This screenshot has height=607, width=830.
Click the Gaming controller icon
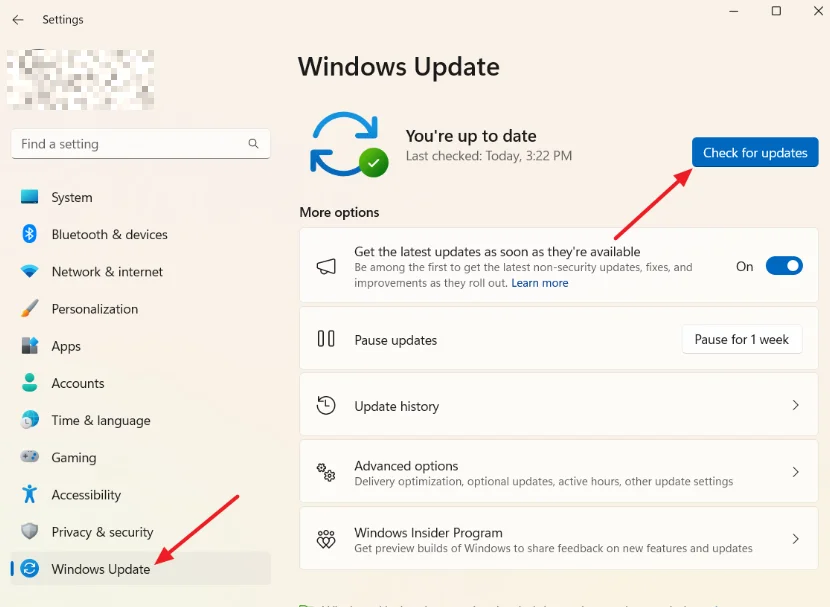(30, 456)
